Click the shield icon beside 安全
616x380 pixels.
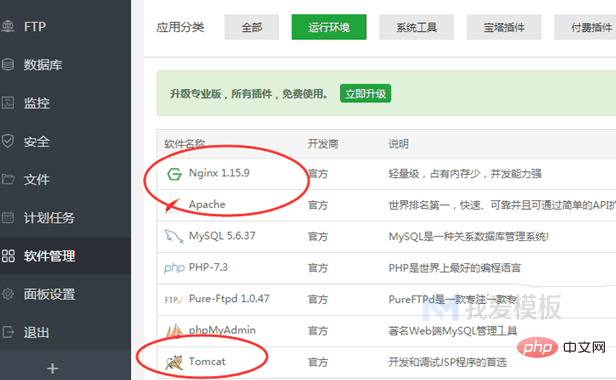coord(7,141)
